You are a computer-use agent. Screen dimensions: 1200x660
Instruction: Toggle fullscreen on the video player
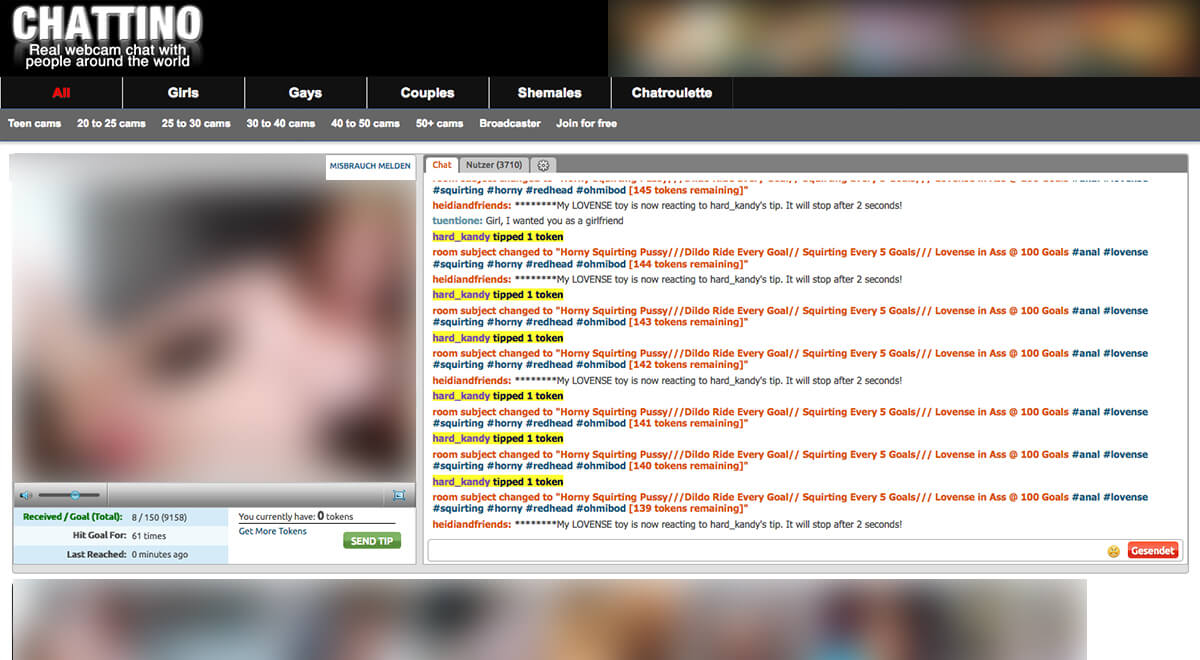(x=398, y=495)
